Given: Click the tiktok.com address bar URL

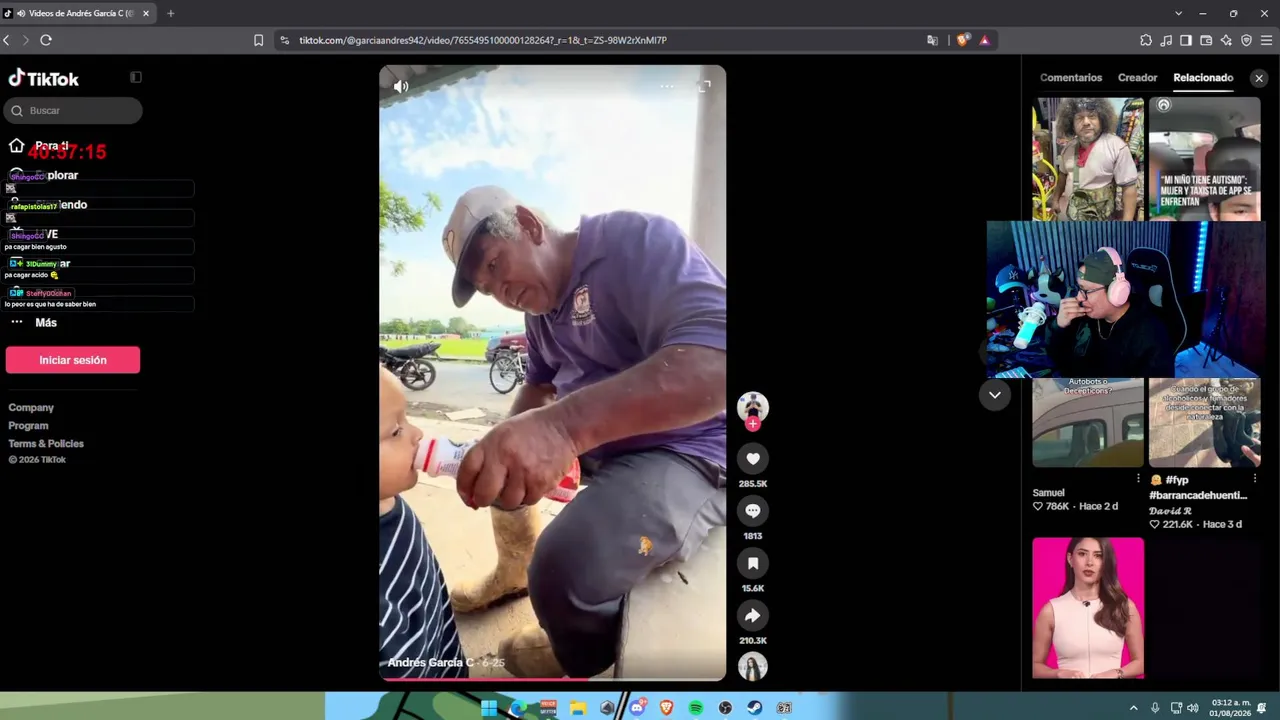Looking at the screenshot, I should pos(483,40).
